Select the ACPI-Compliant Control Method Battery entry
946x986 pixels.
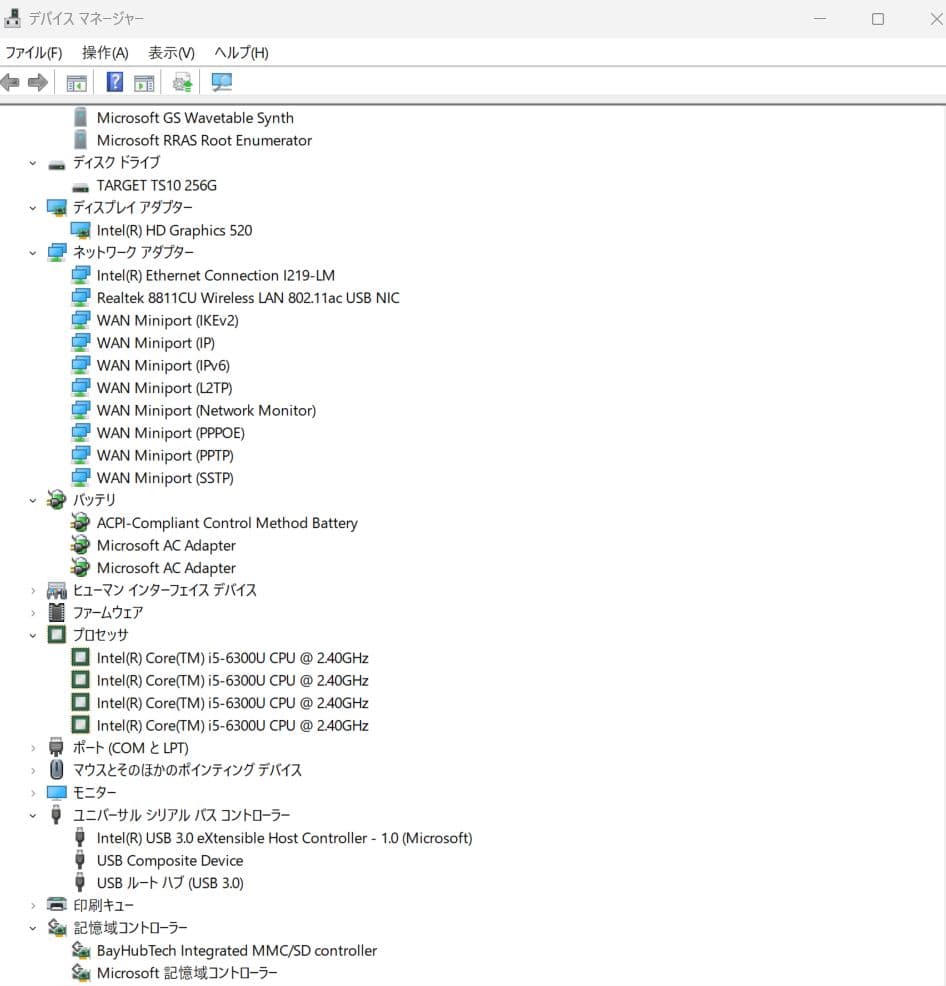[x=226, y=522]
